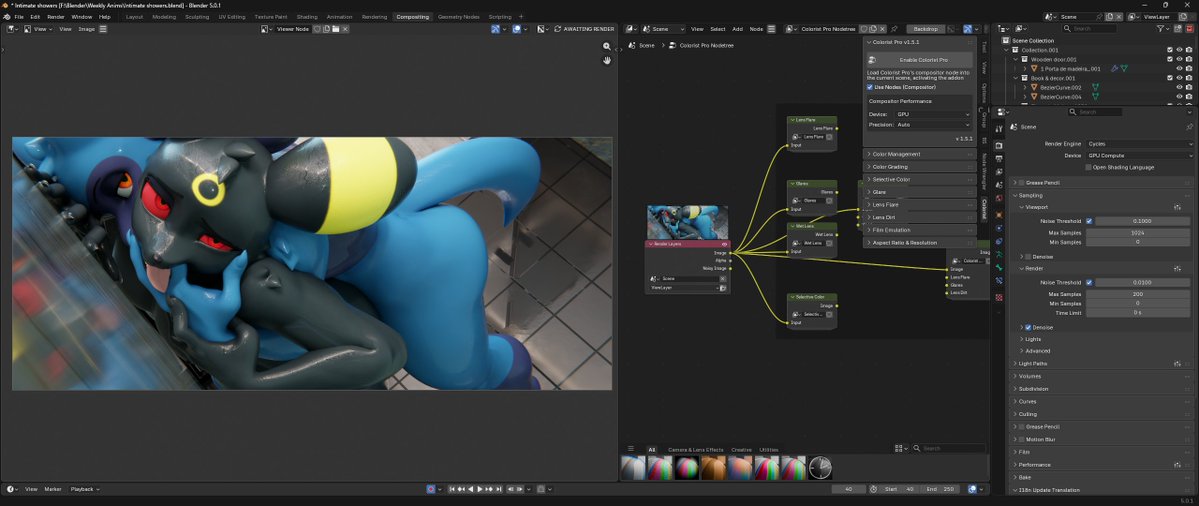The width and height of the screenshot is (1199, 506).
Task: Toggle Render Noise Threshold checkbox
Action: 1089,282
